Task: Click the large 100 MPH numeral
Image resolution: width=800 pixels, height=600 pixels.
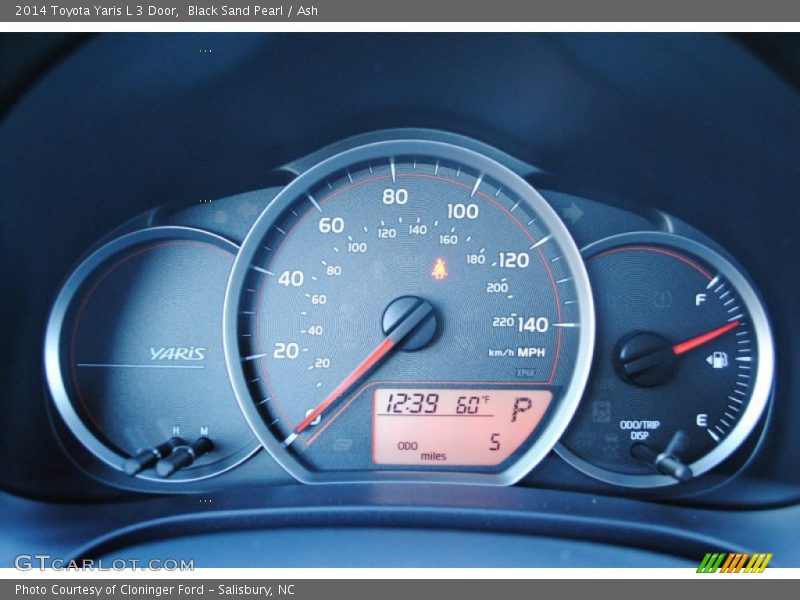Action: click(x=463, y=211)
